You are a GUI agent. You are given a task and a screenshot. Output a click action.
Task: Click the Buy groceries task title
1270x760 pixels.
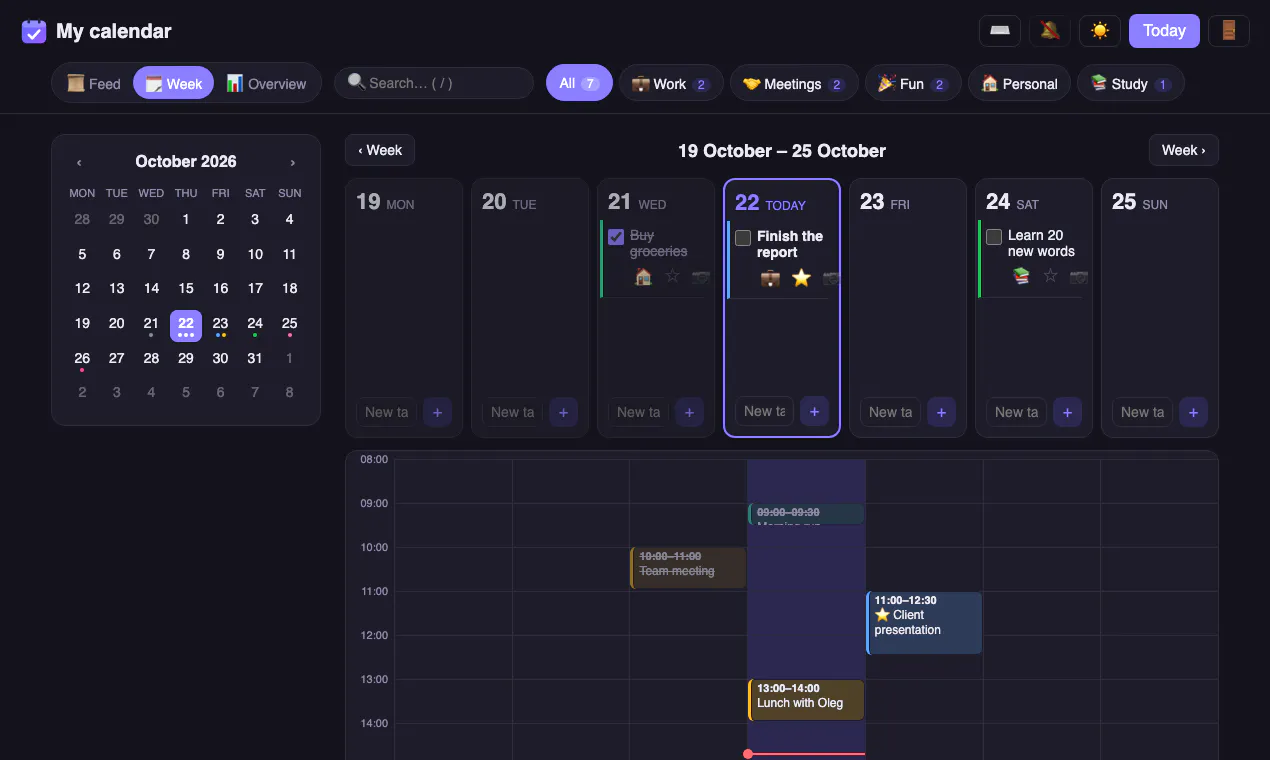pyautogui.click(x=659, y=243)
